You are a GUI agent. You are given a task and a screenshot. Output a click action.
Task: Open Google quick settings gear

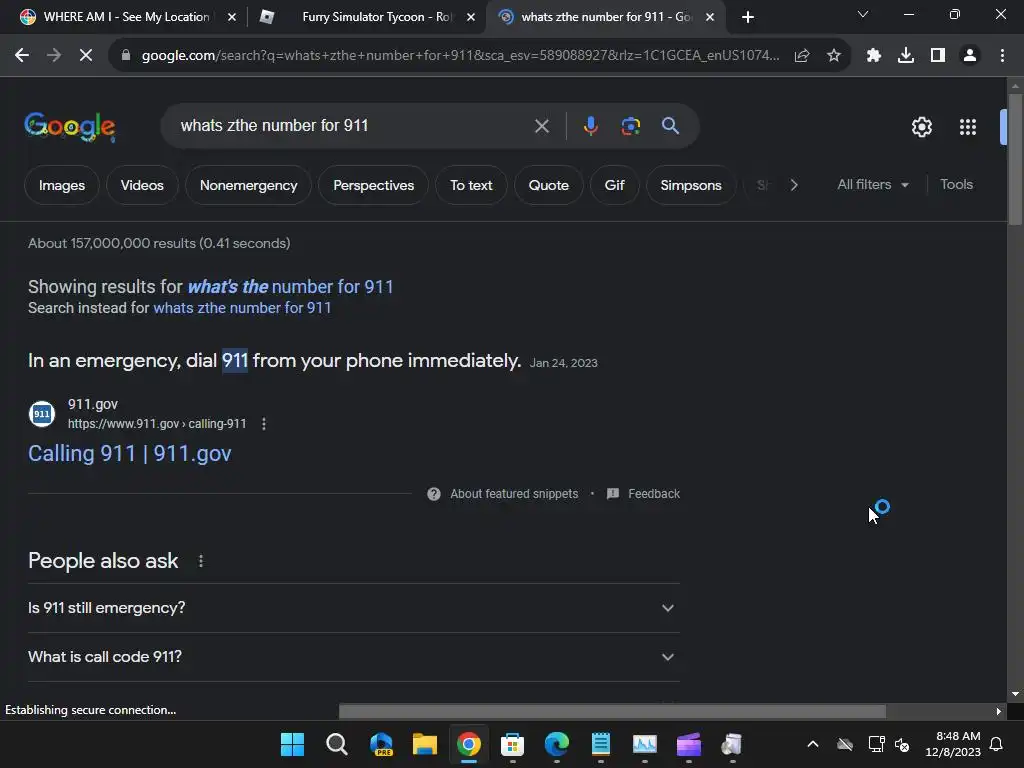921,127
